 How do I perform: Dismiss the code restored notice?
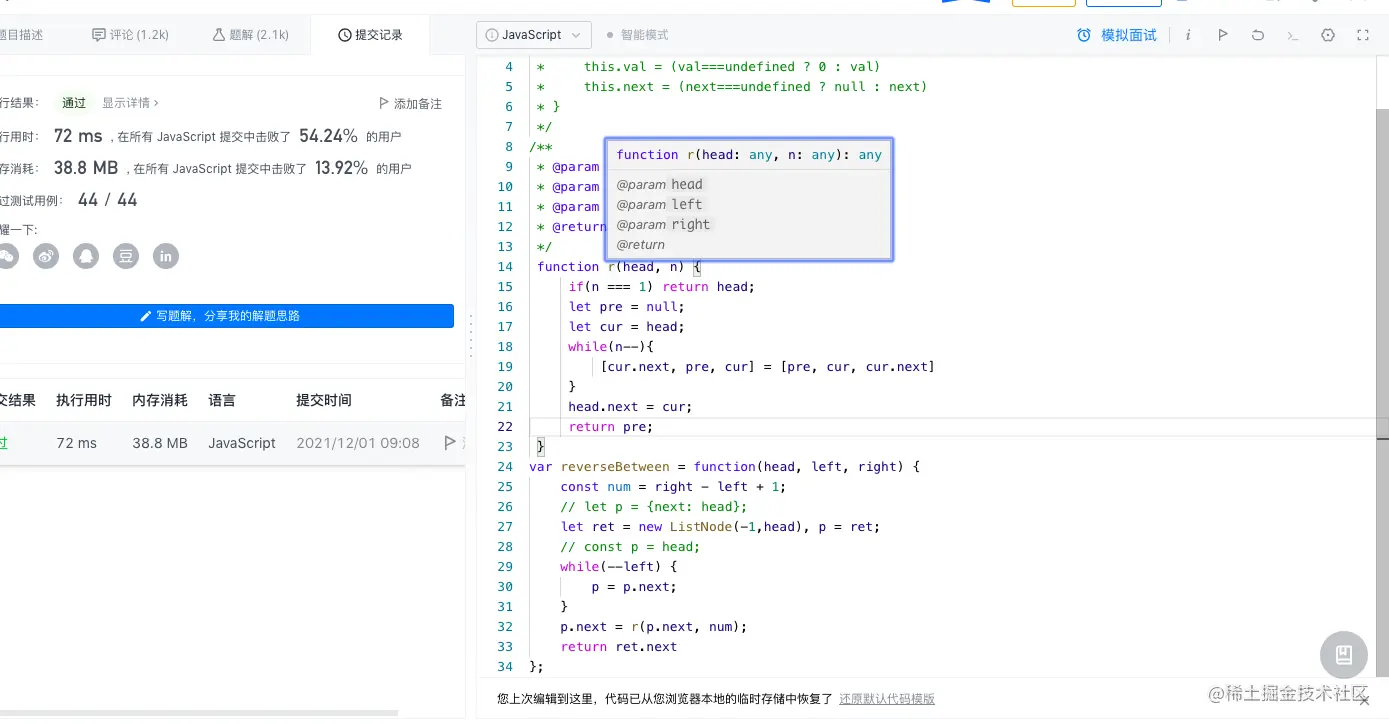pyautogui.click(x=1364, y=701)
